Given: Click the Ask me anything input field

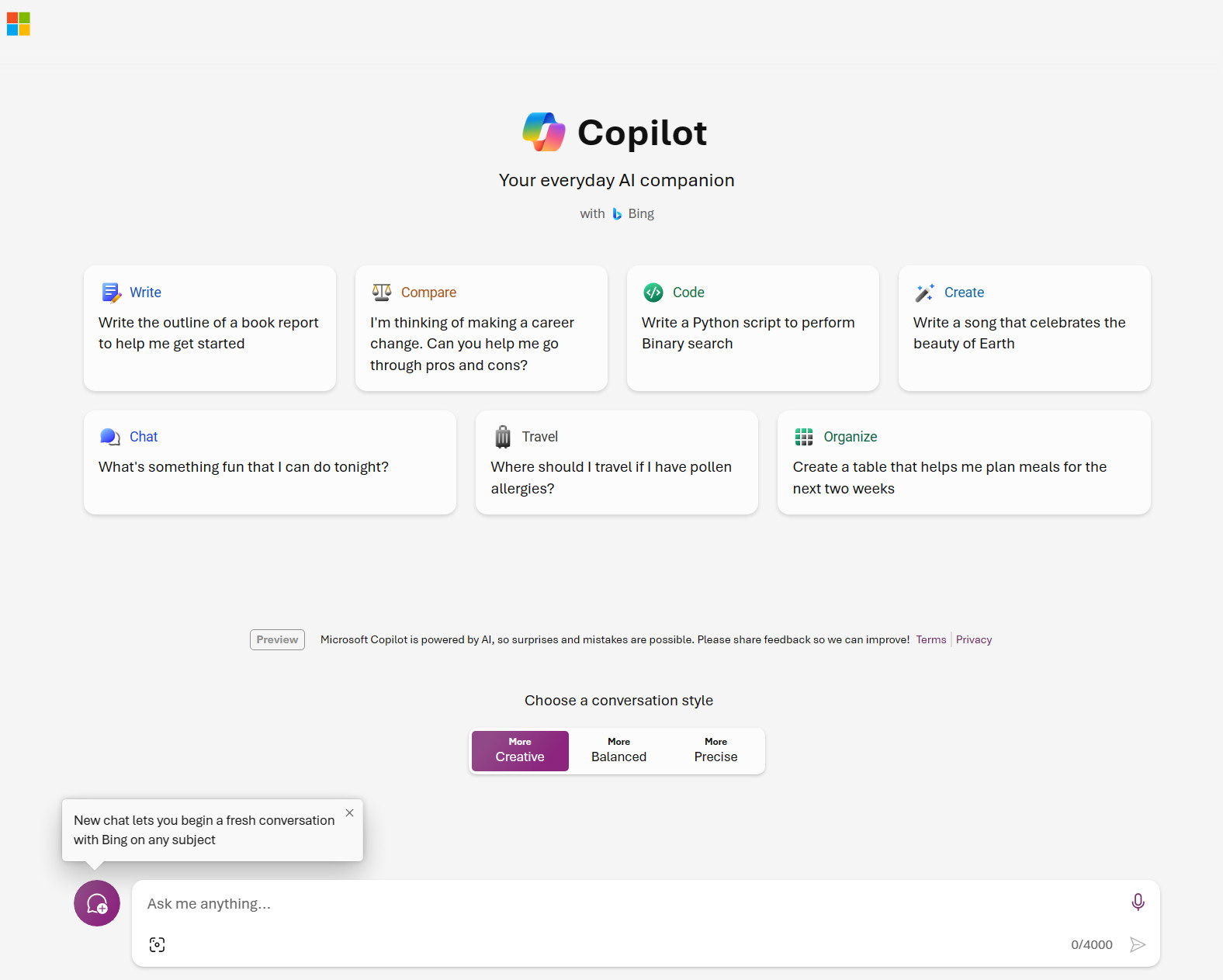Looking at the screenshot, I should coord(543,903).
